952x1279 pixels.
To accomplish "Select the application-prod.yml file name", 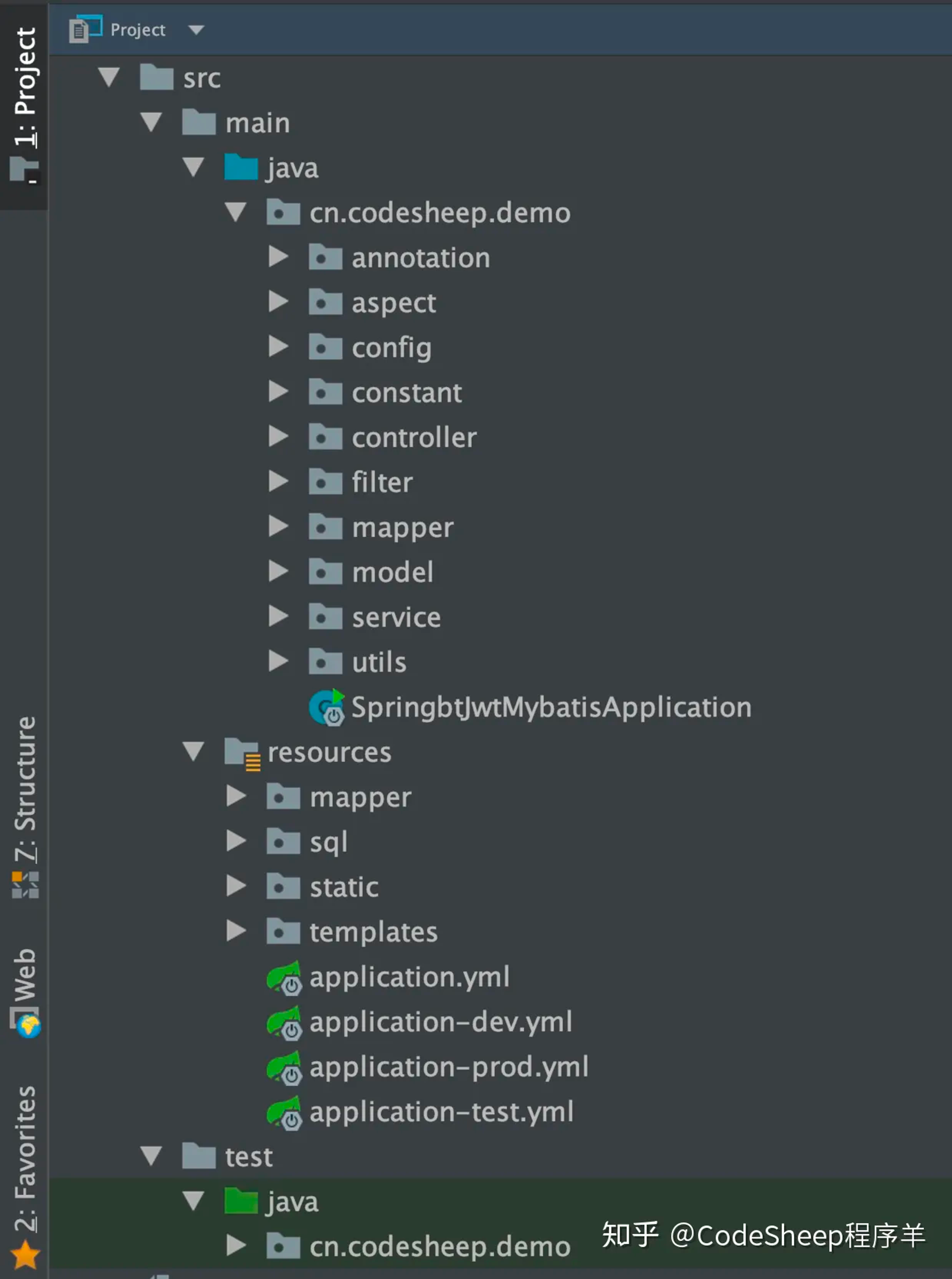I will 449,1068.
